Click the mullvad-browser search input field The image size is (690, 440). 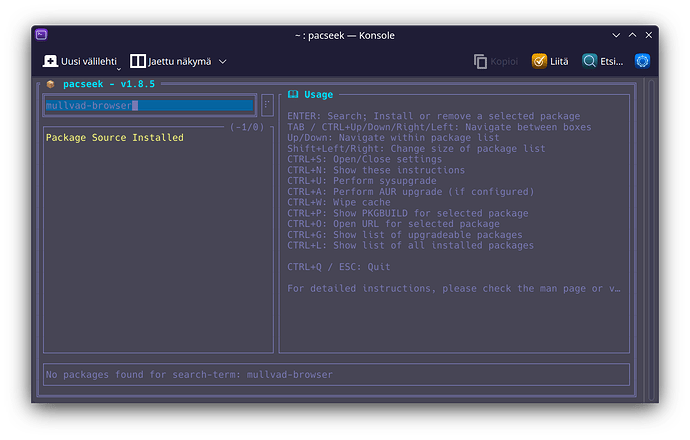pyautogui.click(x=150, y=106)
